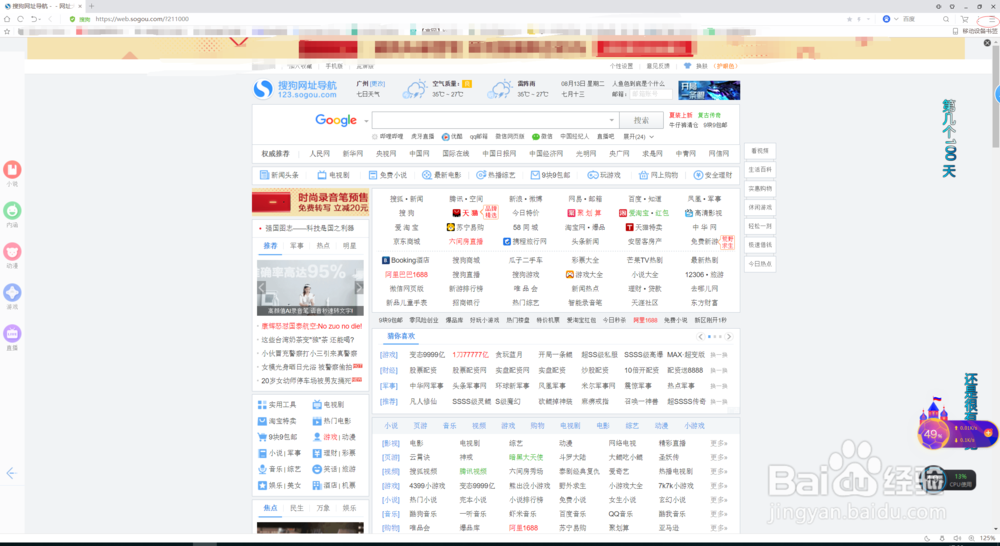
Task: Click the browser home icon
Action: (7, 19)
